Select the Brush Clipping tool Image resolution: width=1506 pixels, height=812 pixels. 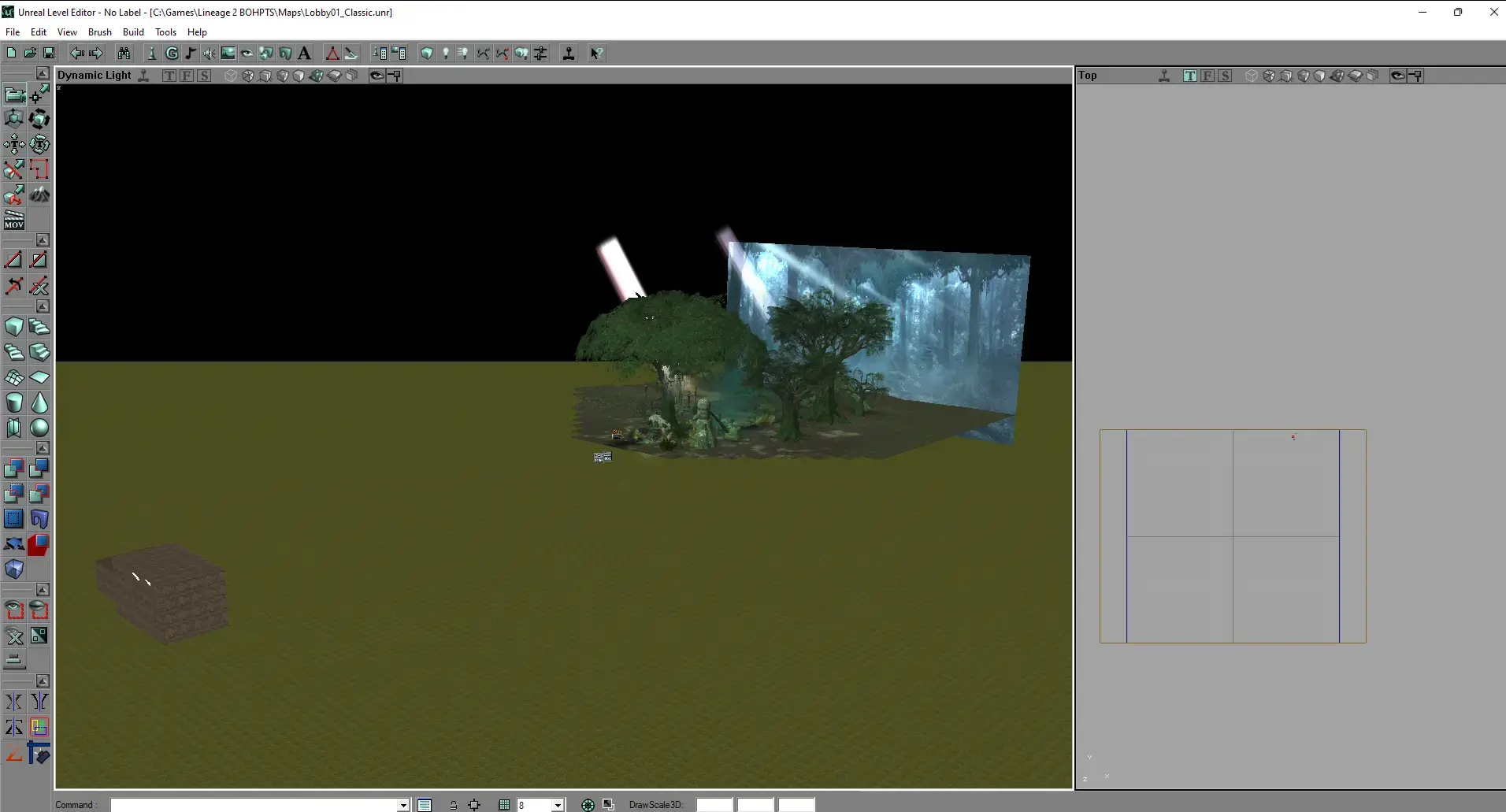coord(14,169)
